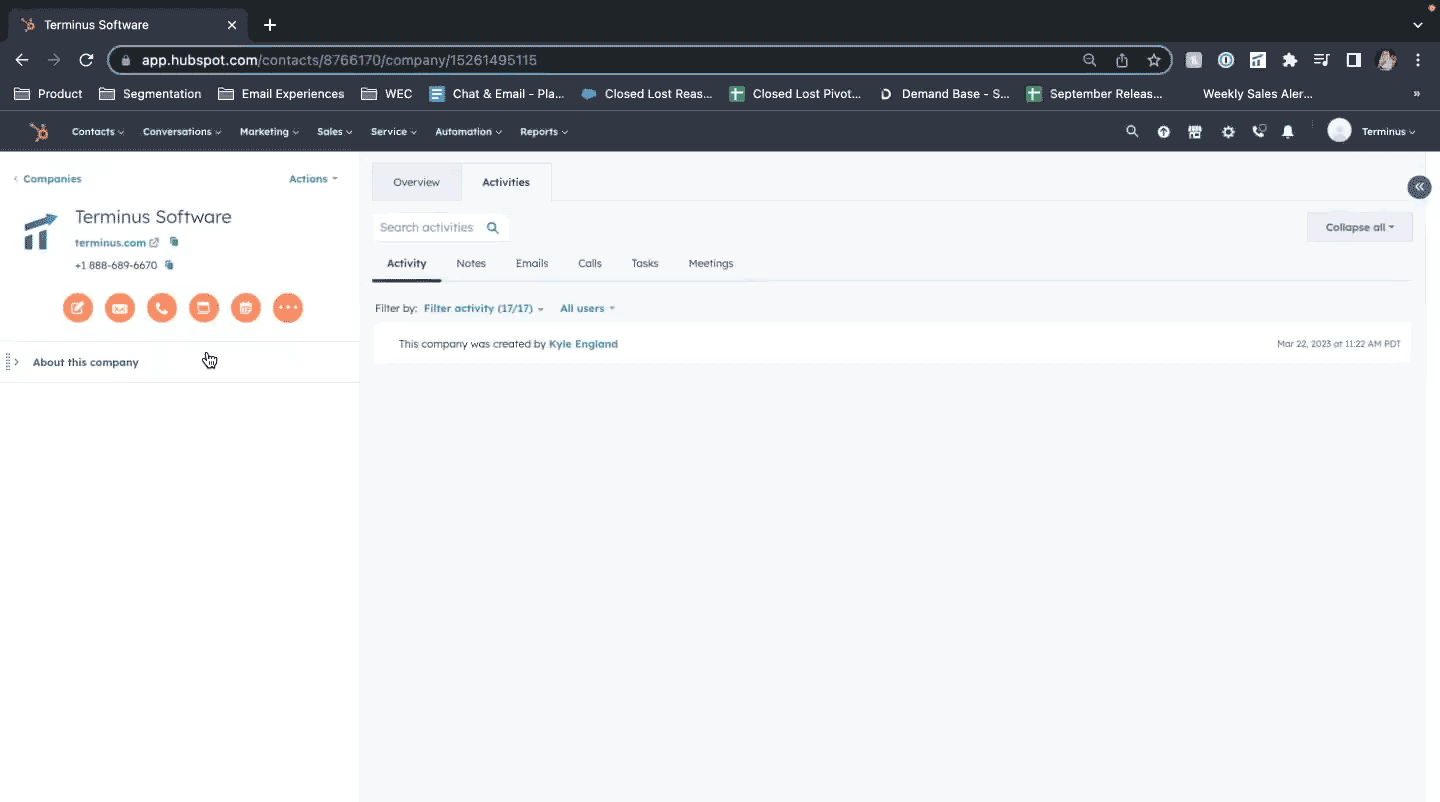Viewport: 1440px width, 802px height.
Task: Open the Collapse all dropdown button
Action: click(1360, 227)
